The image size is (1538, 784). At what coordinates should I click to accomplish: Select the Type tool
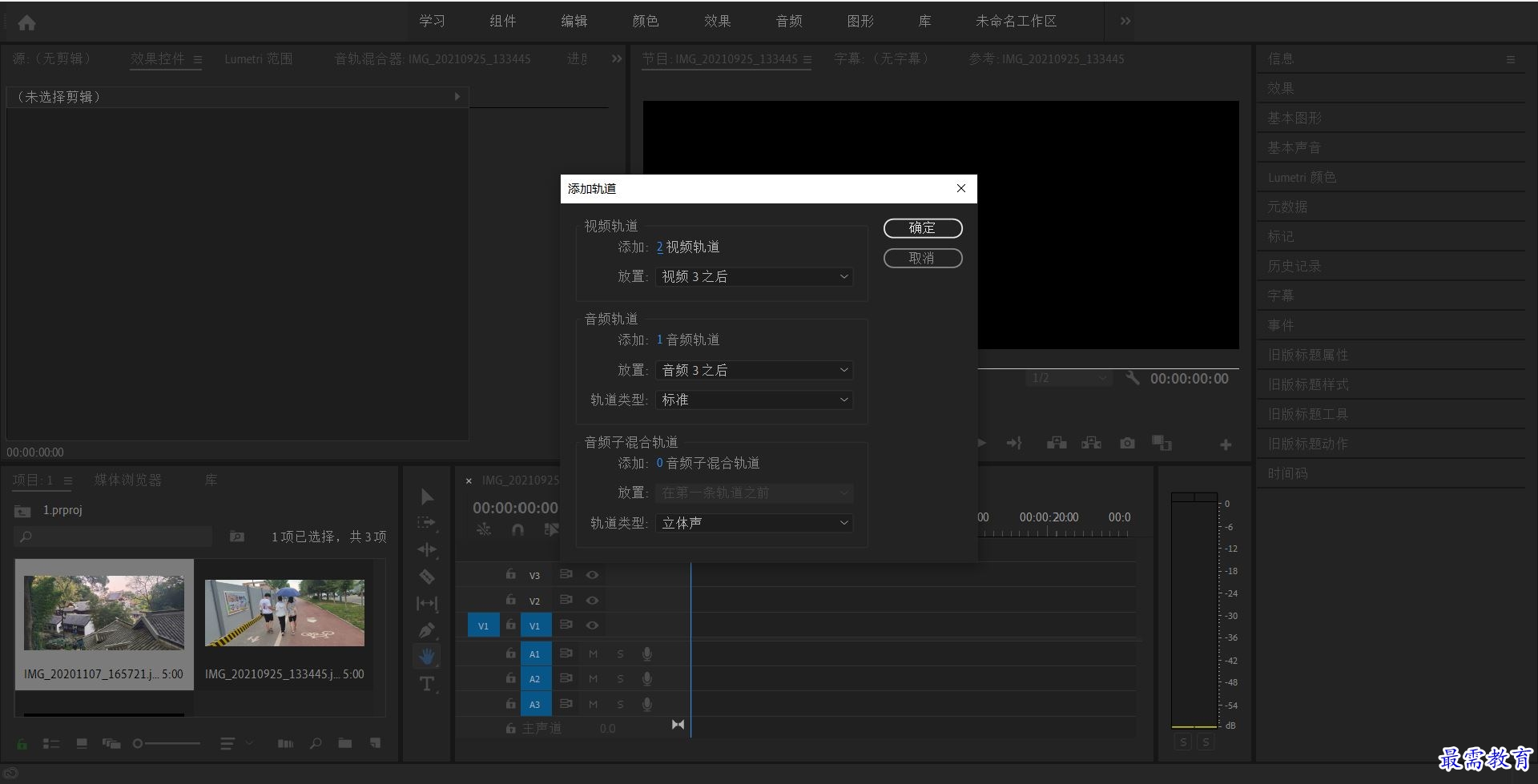pos(427,683)
